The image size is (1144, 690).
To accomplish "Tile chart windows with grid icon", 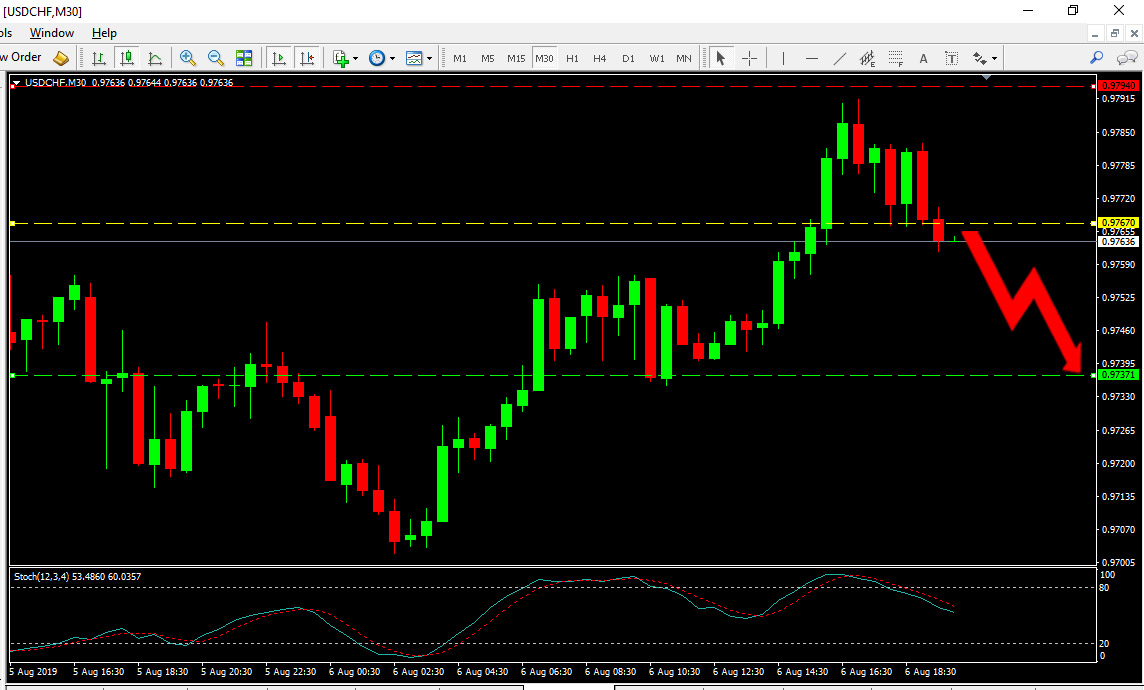I will coord(244,58).
